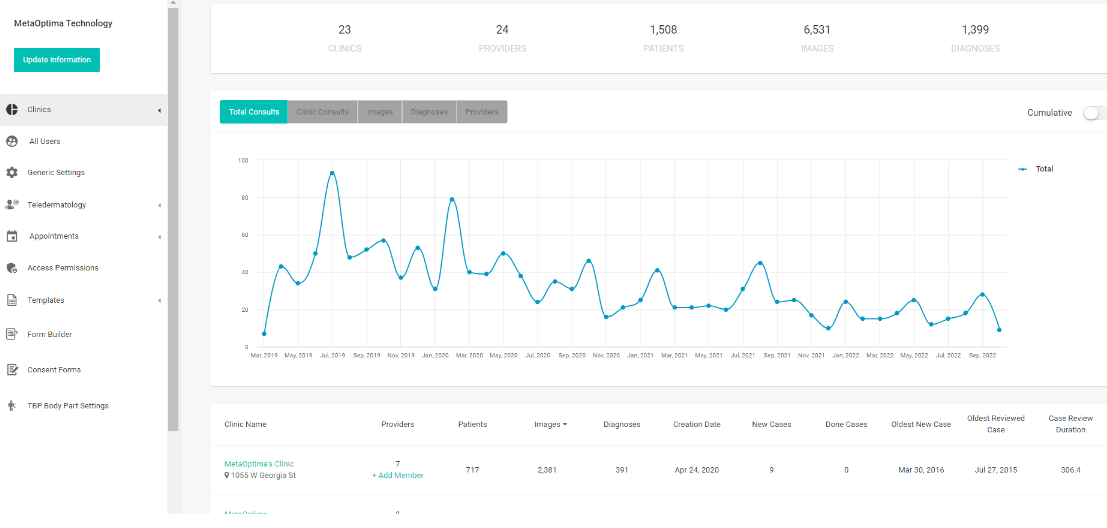Click the + Add Member link
Screen dimensions: 1107x528
(x=397, y=476)
